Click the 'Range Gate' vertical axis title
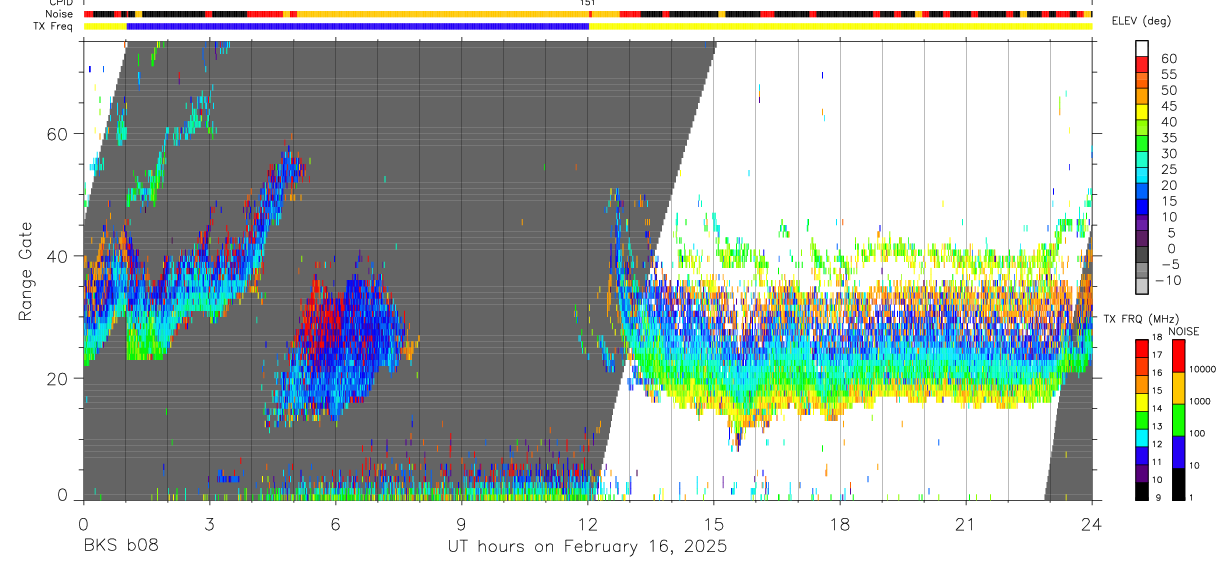Screen dimensions: 1228x567 [24, 271]
